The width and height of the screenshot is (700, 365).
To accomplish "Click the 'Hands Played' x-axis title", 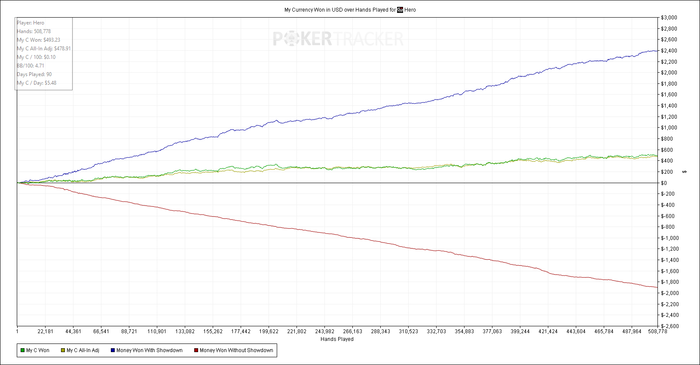I will pyautogui.click(x=337, y=339).
